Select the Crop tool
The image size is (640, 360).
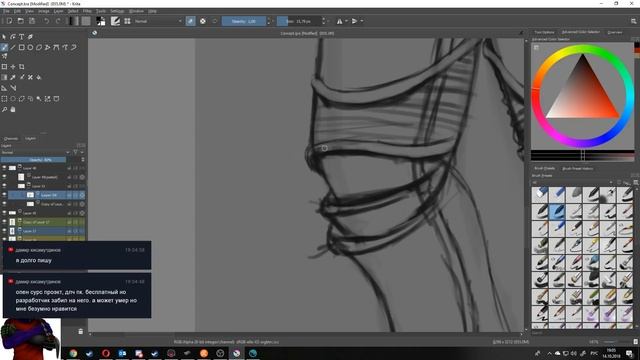coord(22,67)
